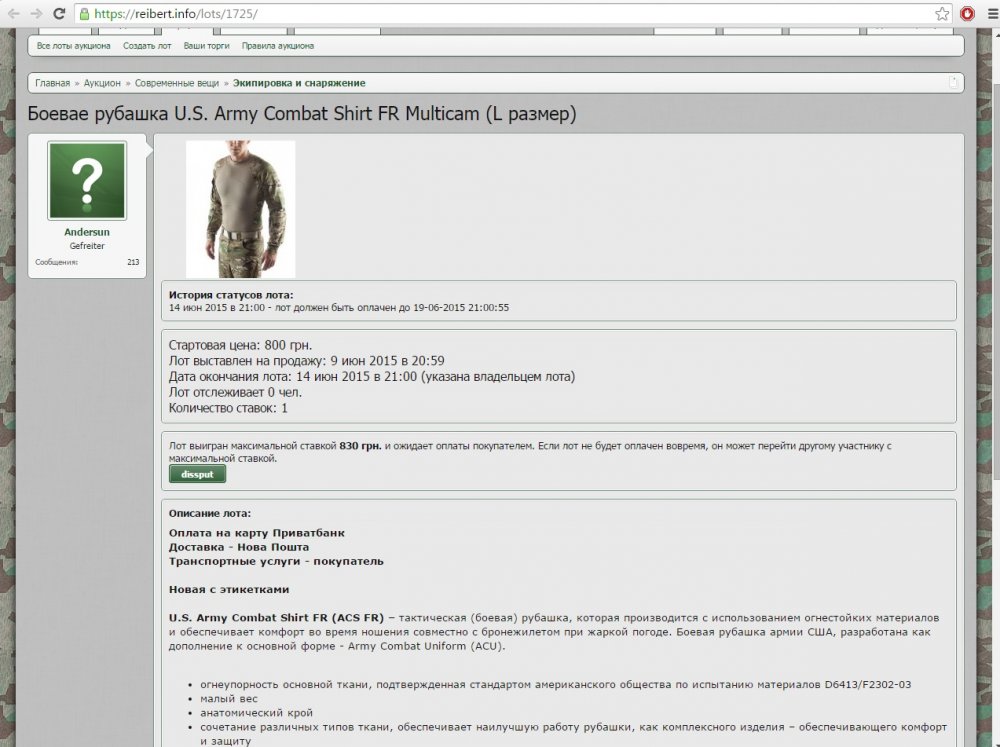Click 'Главная' breadcrumb link
Image resolution: width=1000 pixels, height=747 pixels.
point(52,83)
